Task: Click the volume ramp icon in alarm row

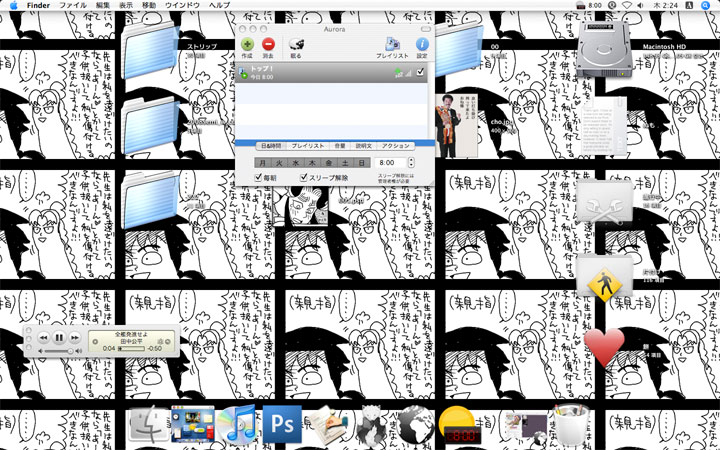Action: 408,73
